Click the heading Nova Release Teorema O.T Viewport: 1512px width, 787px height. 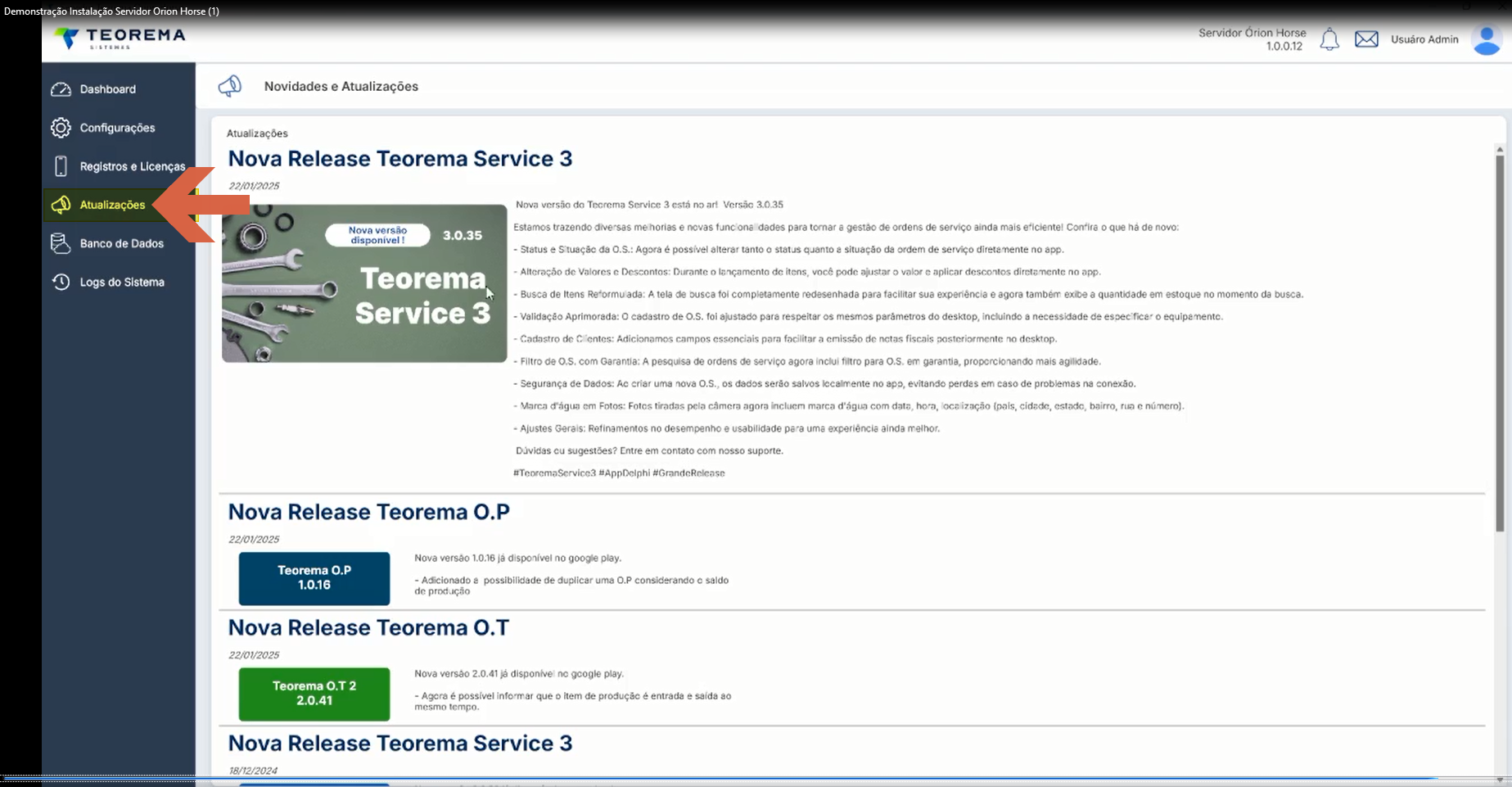click(x=368, y=627)
